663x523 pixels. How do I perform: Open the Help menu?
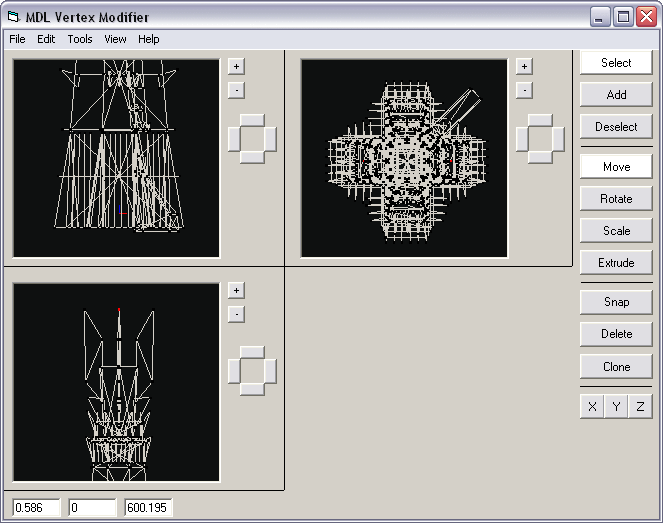point(148,39)
